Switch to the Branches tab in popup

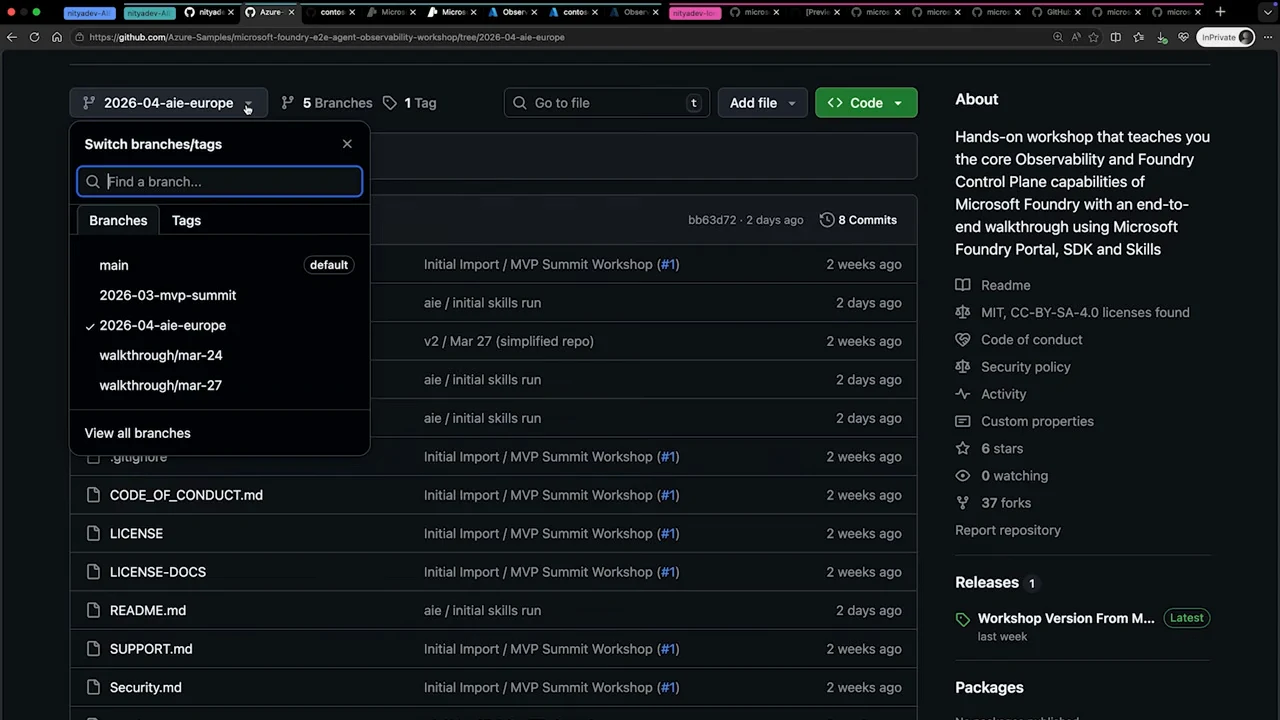(118, 220)
